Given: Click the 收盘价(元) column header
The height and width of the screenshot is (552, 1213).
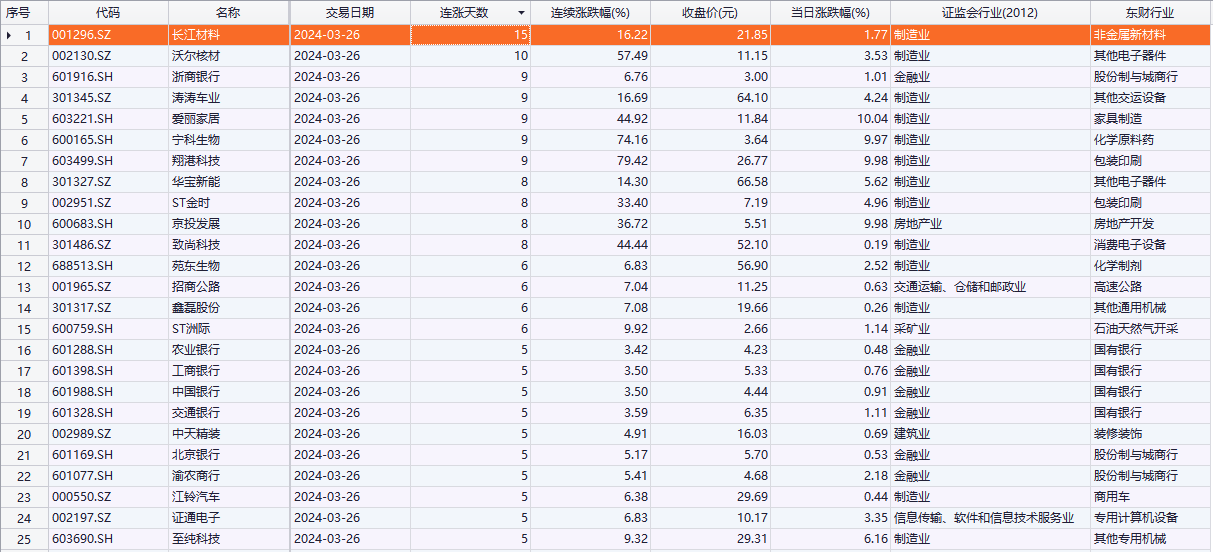Looking at the screenshot, I should click(x=710, y=13).
